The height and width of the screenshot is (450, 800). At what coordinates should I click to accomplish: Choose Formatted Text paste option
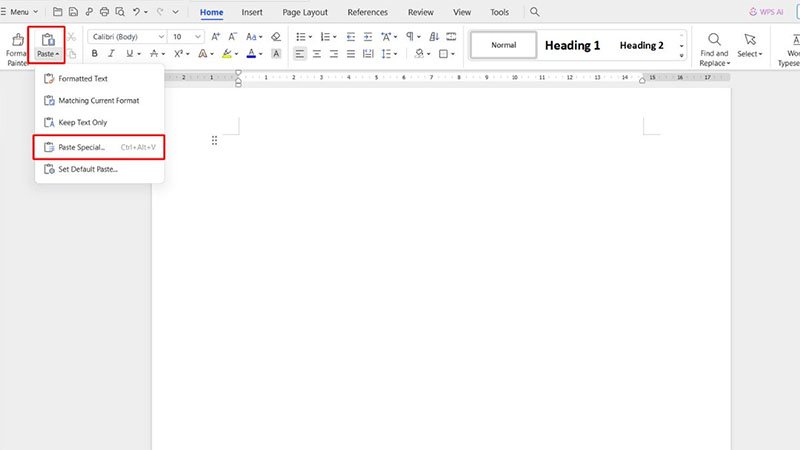click(99, 79)
